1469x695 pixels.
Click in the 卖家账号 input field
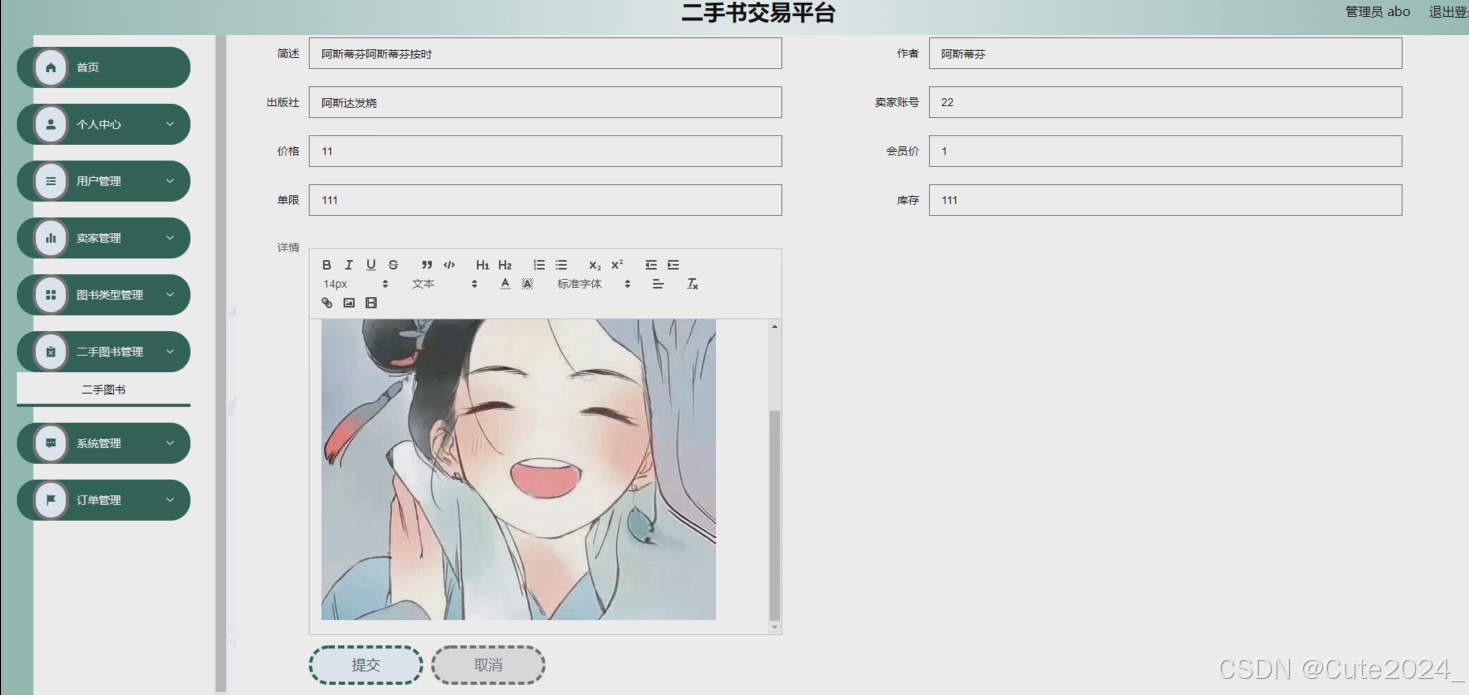pos(1165,102)
